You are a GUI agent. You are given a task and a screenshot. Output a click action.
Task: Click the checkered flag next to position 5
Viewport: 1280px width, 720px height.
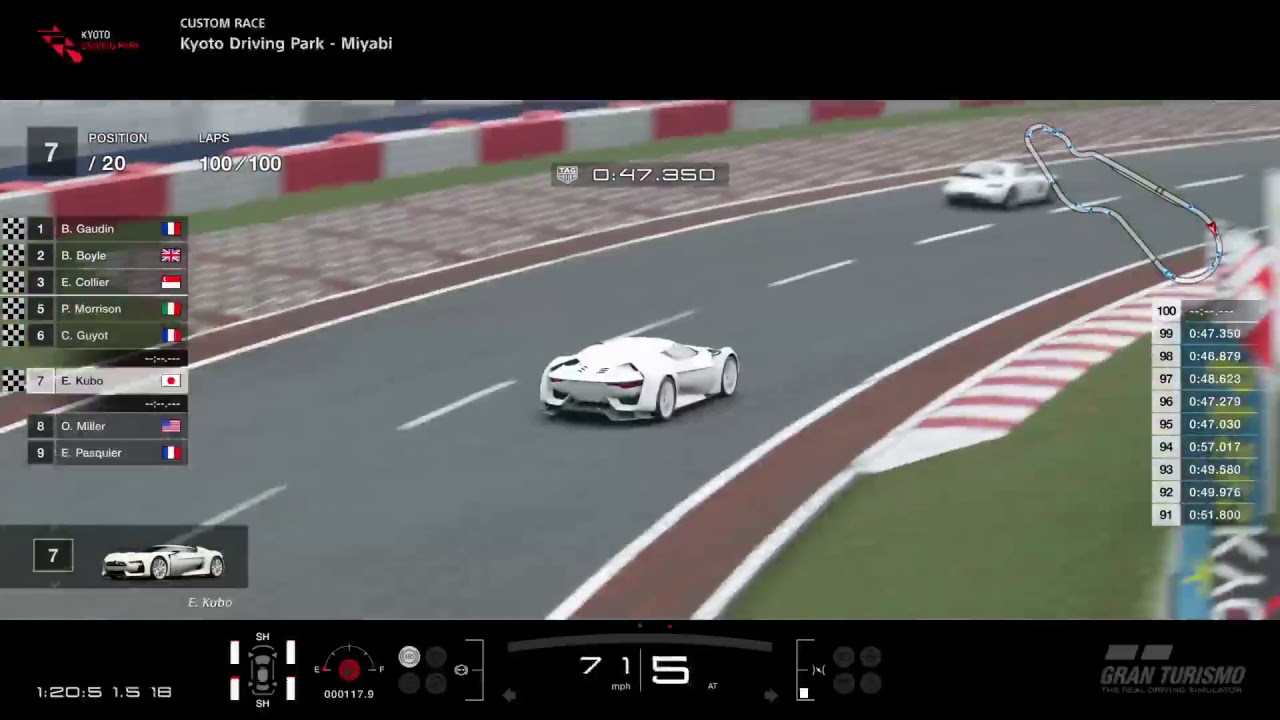(x=13, y=309)
